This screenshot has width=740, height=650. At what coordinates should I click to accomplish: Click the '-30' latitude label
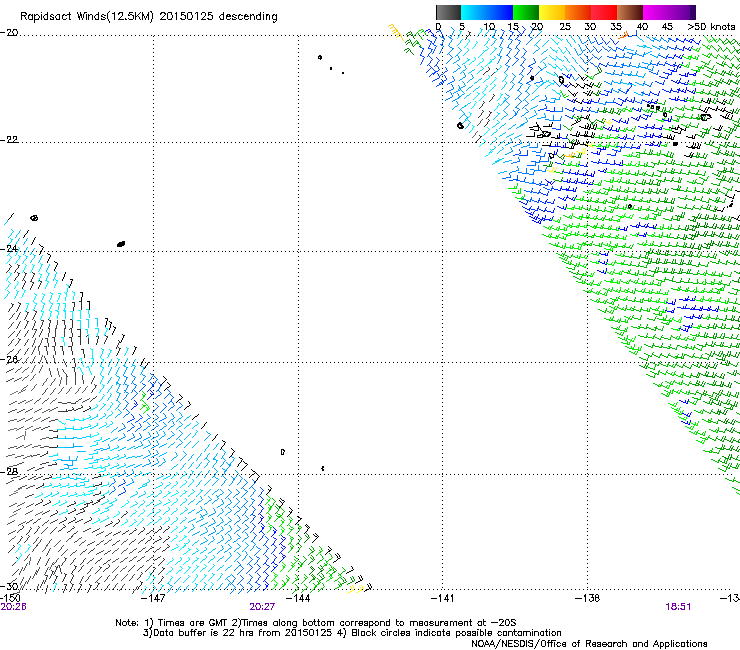(9, 586)
